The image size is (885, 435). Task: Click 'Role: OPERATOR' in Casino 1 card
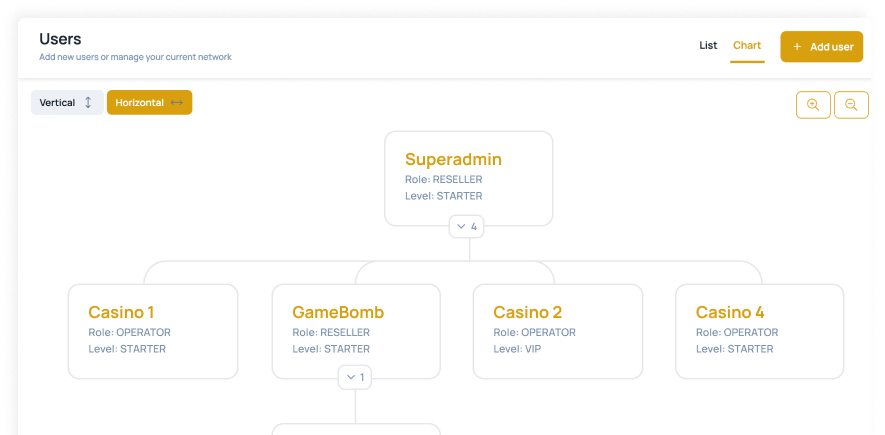pyautogui.click(x=129, y=332)
